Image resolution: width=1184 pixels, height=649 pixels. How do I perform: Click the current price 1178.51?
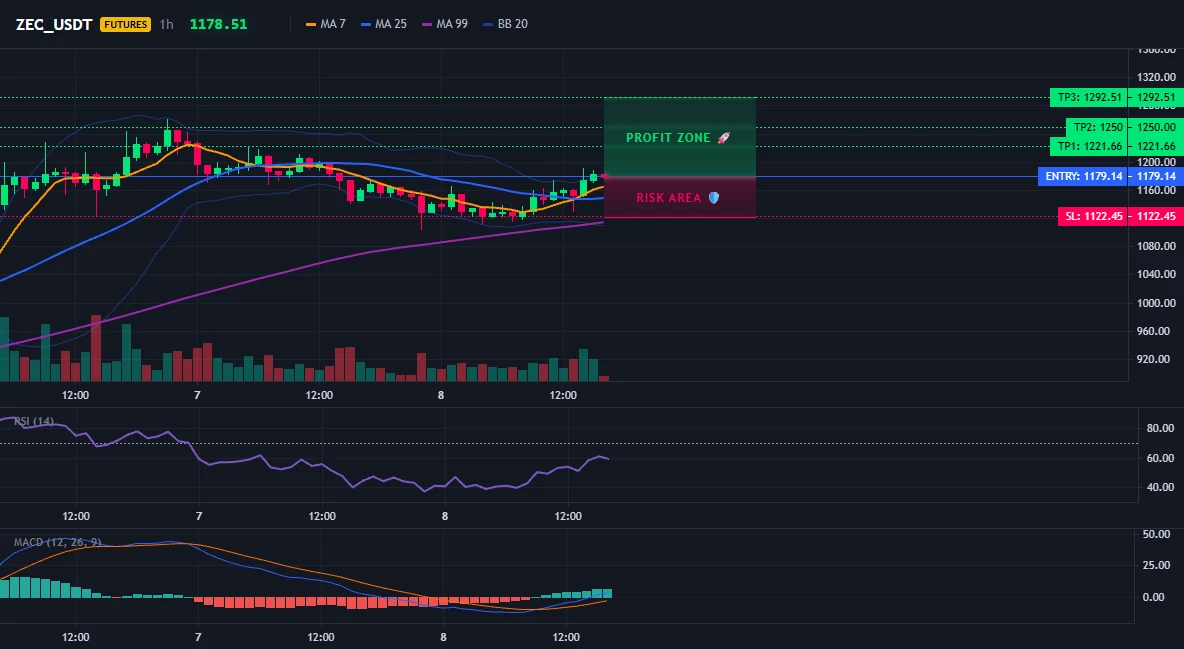[218, 24]
